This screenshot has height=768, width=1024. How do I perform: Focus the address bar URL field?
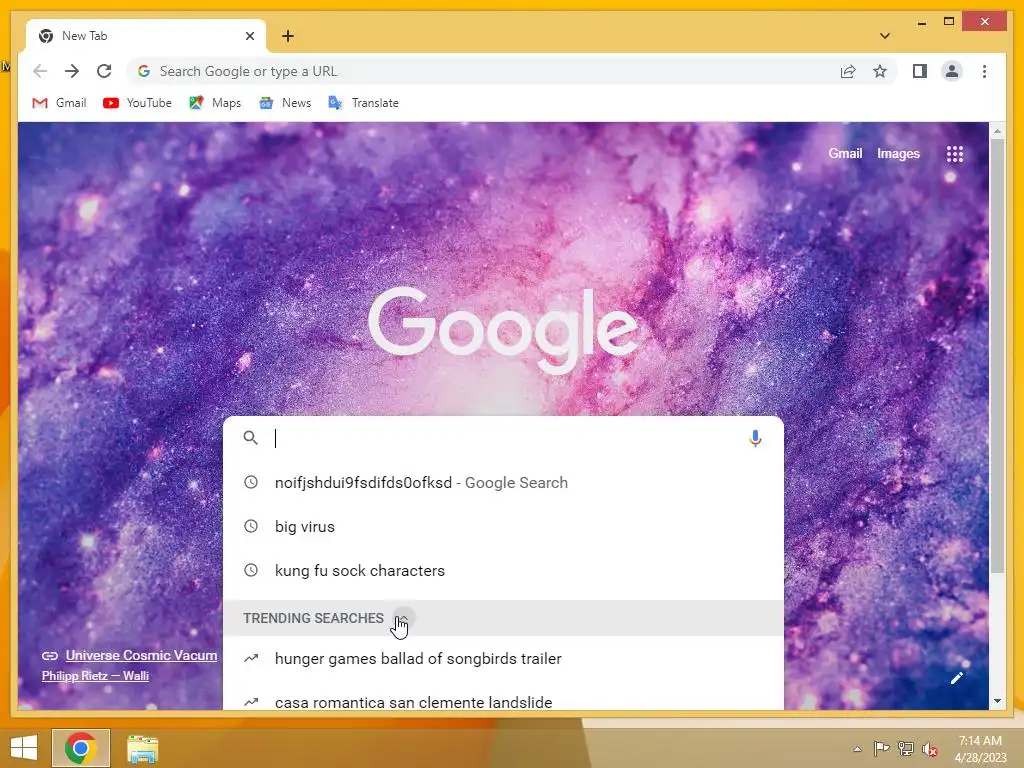coord(483,71)
